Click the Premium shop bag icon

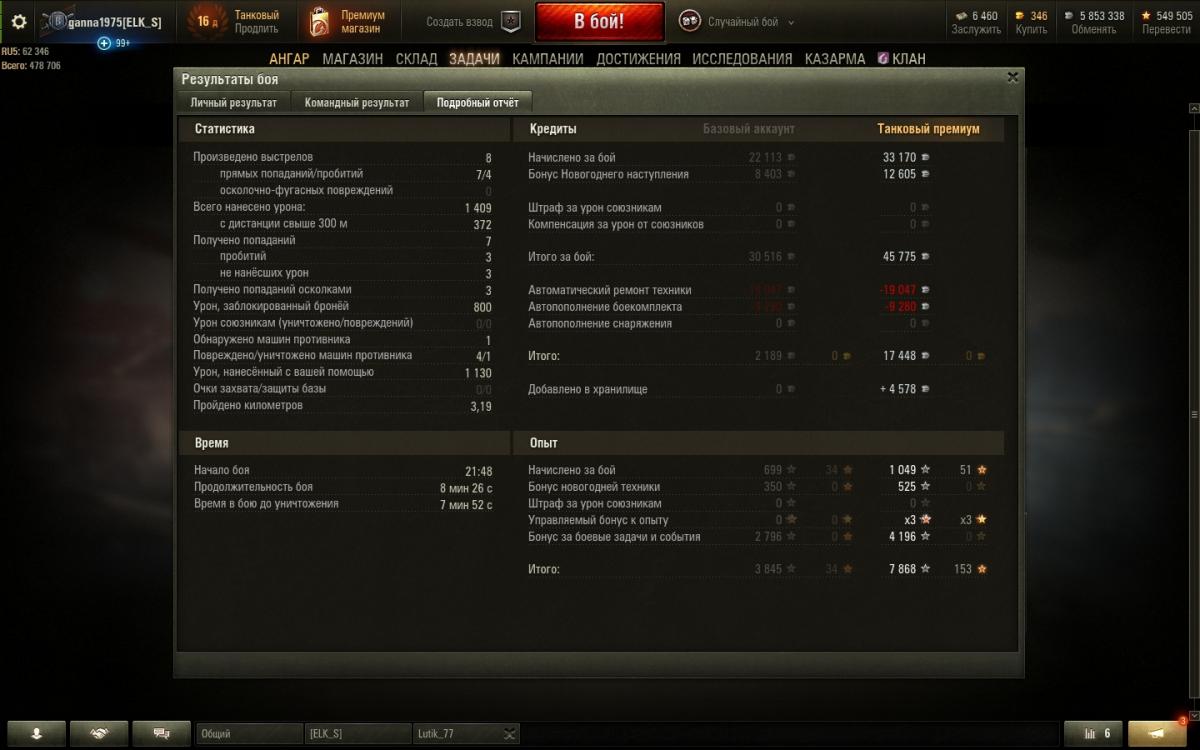click(319, 21)
